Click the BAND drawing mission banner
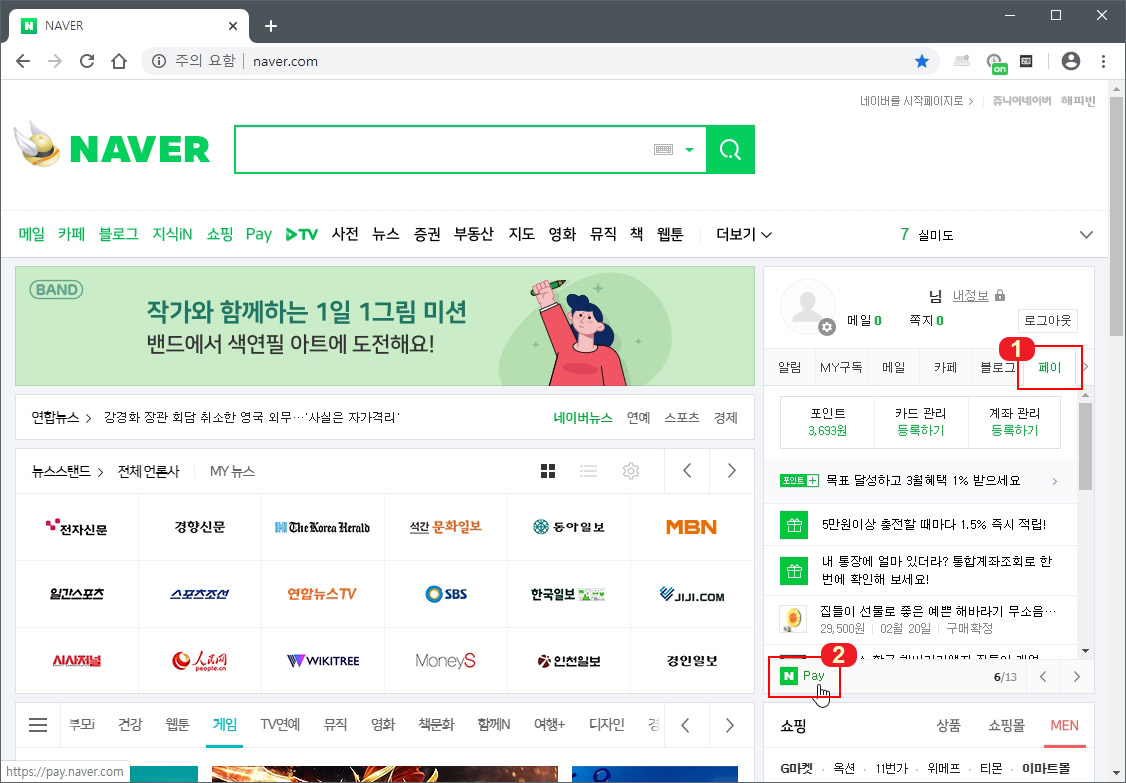 coord(385,326)
